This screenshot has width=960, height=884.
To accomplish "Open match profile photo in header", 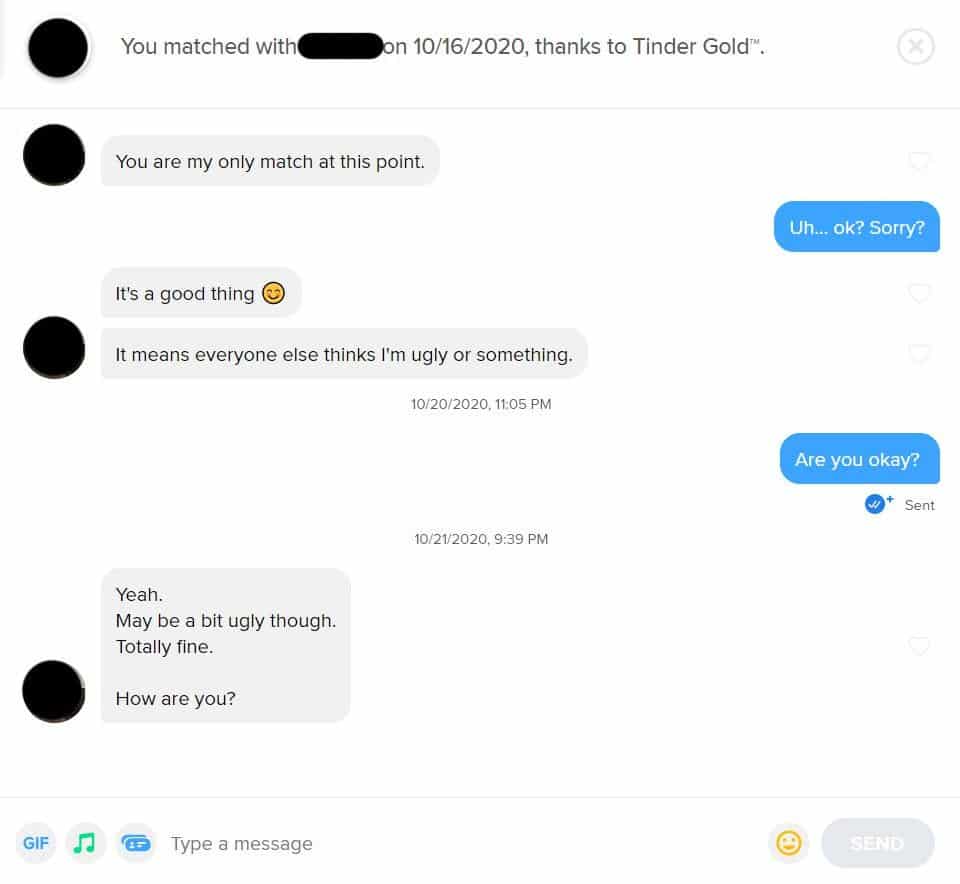I will point(58,48).
